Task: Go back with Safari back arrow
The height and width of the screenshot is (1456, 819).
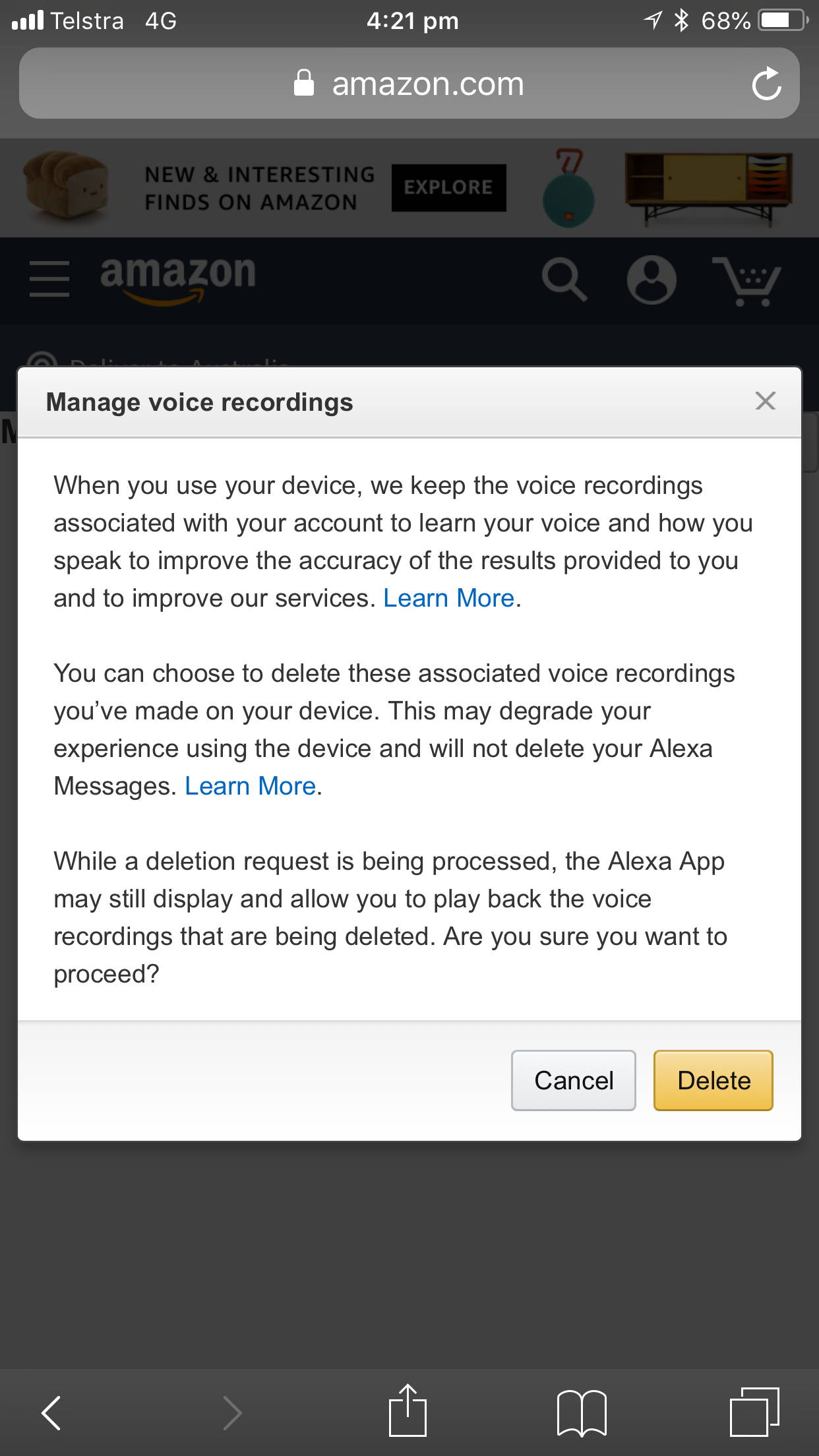Action: pos(51,1412)
